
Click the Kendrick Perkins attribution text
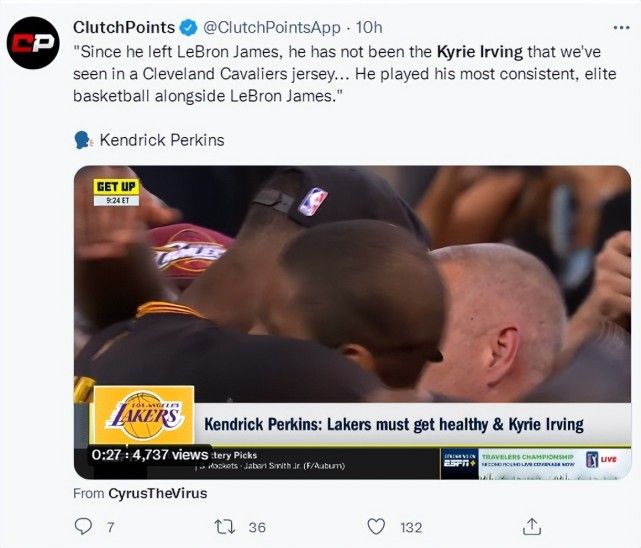pyautogui.click(x=161, y=140)
